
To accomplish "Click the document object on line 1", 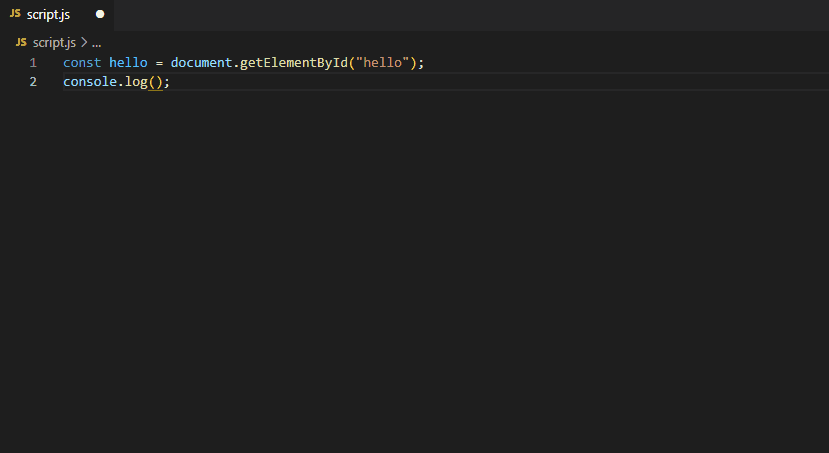I will [x=201, y=63].
